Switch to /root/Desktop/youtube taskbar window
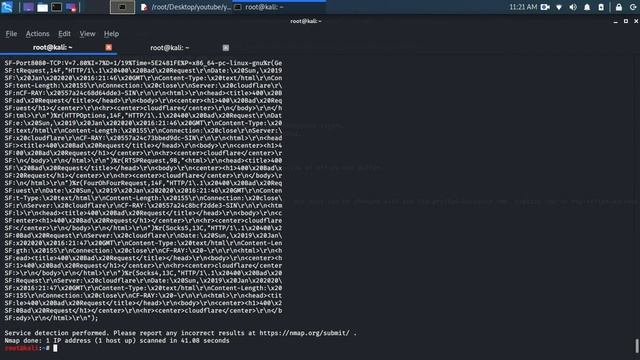Viewport: 640px width, 360px height. 186,7
